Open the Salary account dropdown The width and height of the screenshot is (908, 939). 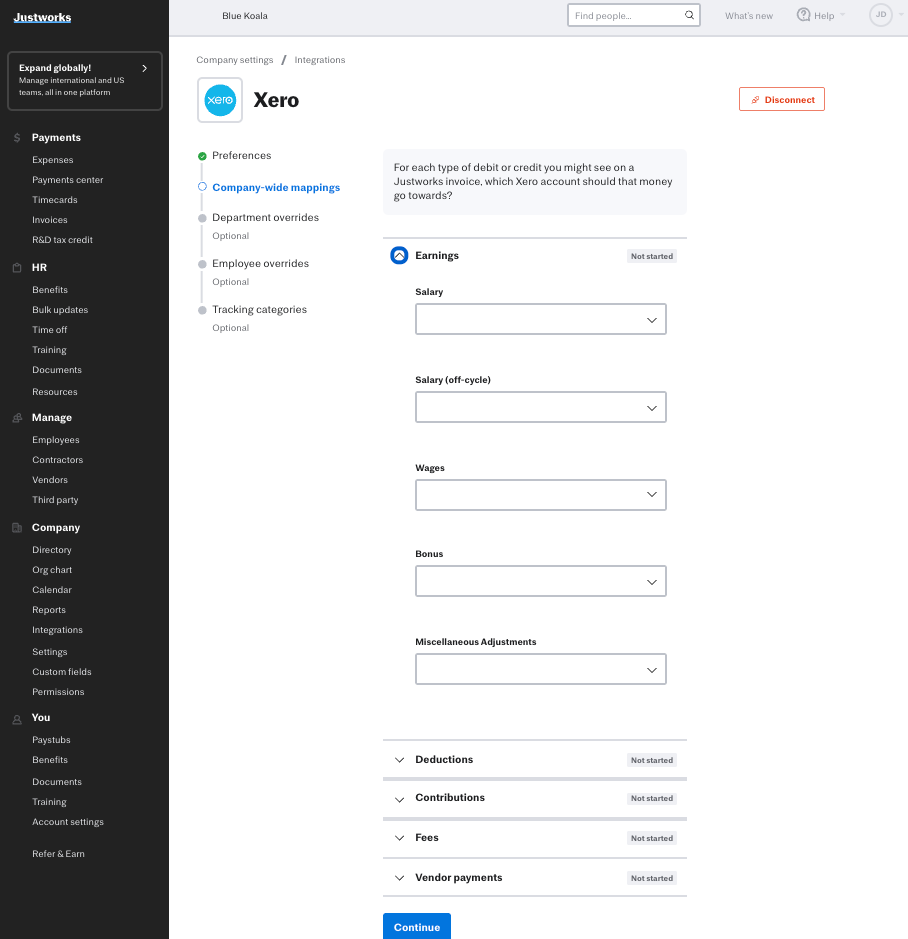coord(540,320)
